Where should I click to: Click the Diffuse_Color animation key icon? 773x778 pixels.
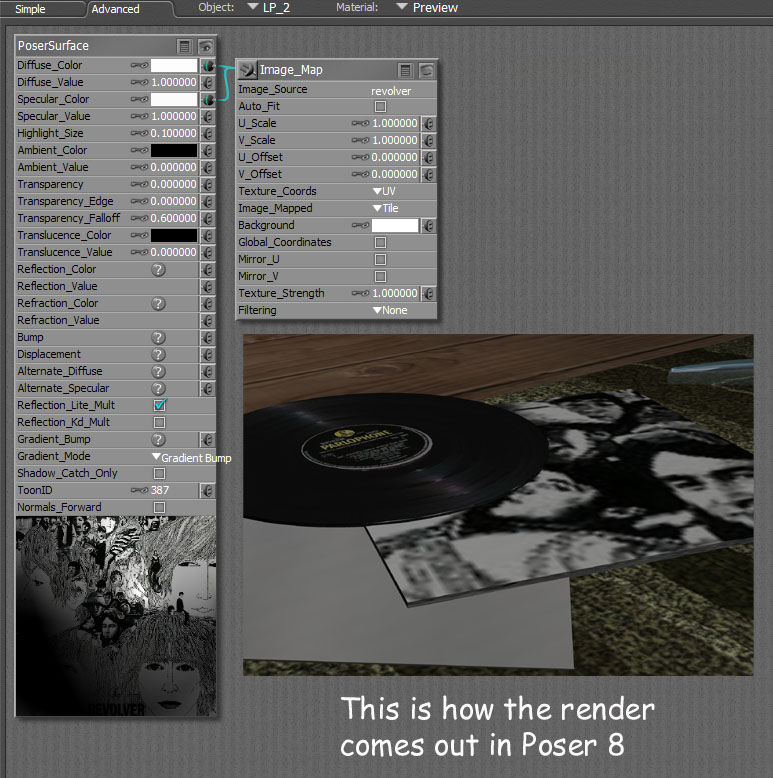139,65
